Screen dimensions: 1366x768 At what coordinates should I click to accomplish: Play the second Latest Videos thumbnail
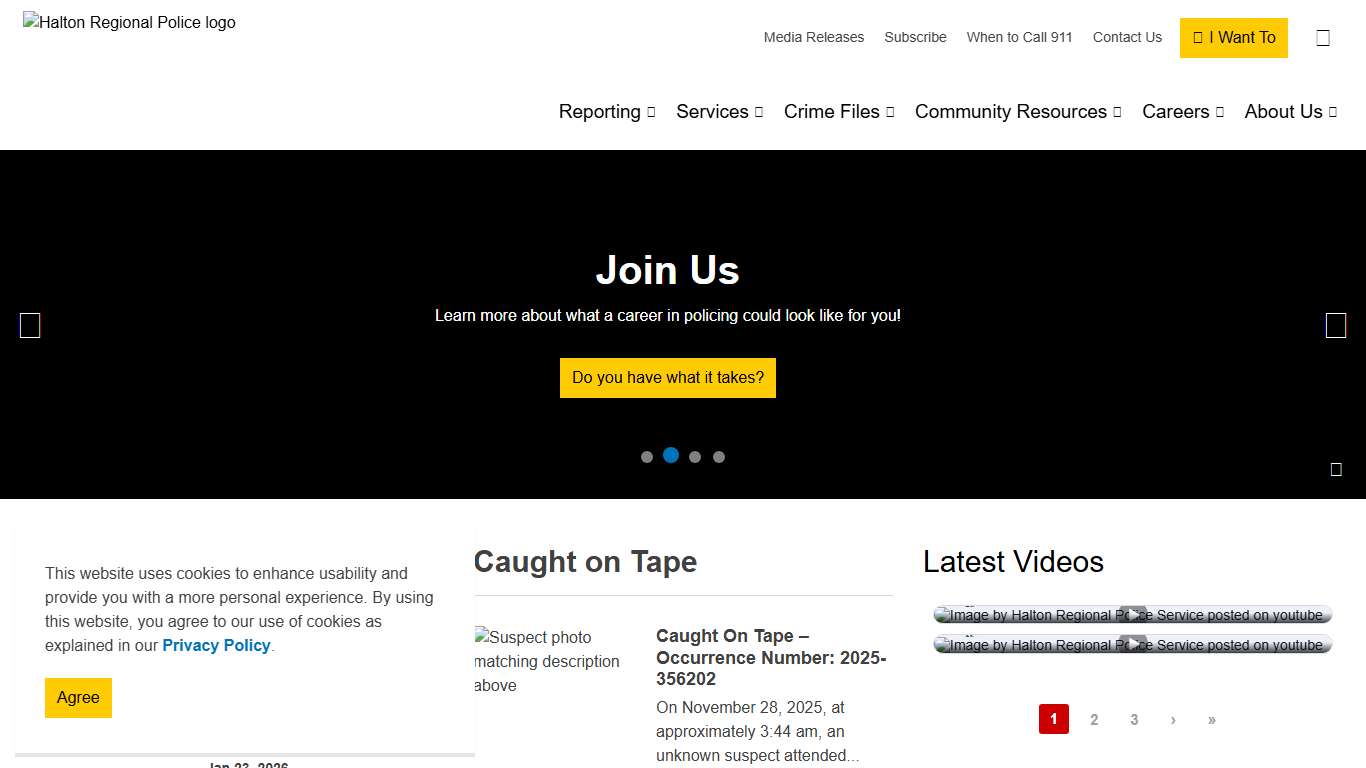point(1132,645)
